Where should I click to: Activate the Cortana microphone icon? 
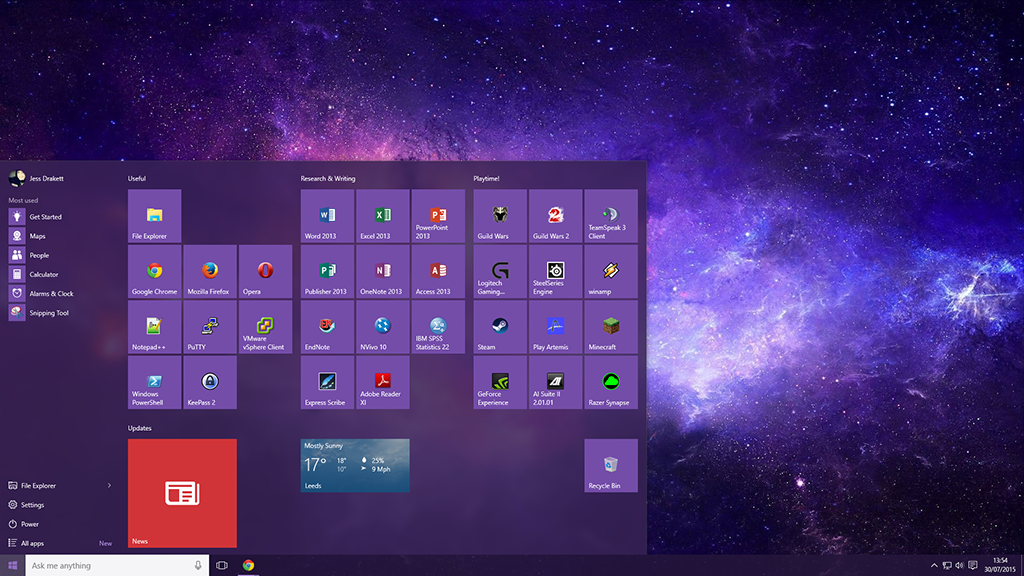click(x=198, y=566)
